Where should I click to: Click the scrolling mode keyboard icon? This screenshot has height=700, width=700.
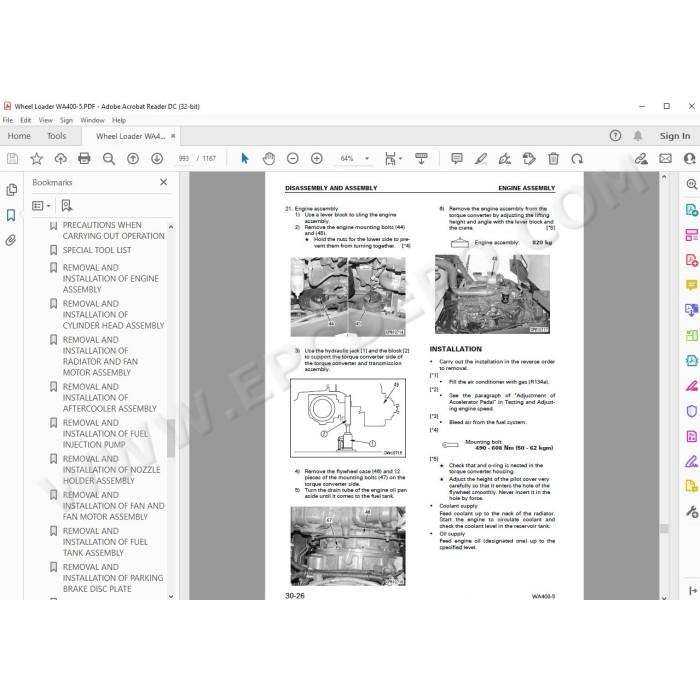(421, 158)
